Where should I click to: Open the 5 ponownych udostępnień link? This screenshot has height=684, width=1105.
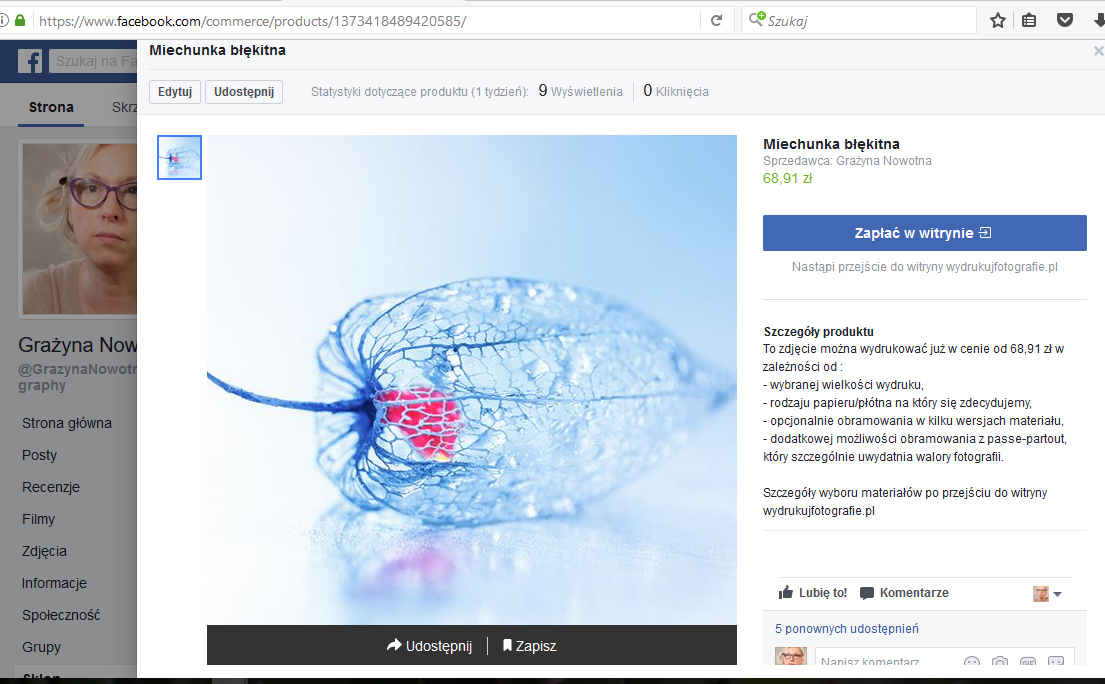[x=846, y=629]
